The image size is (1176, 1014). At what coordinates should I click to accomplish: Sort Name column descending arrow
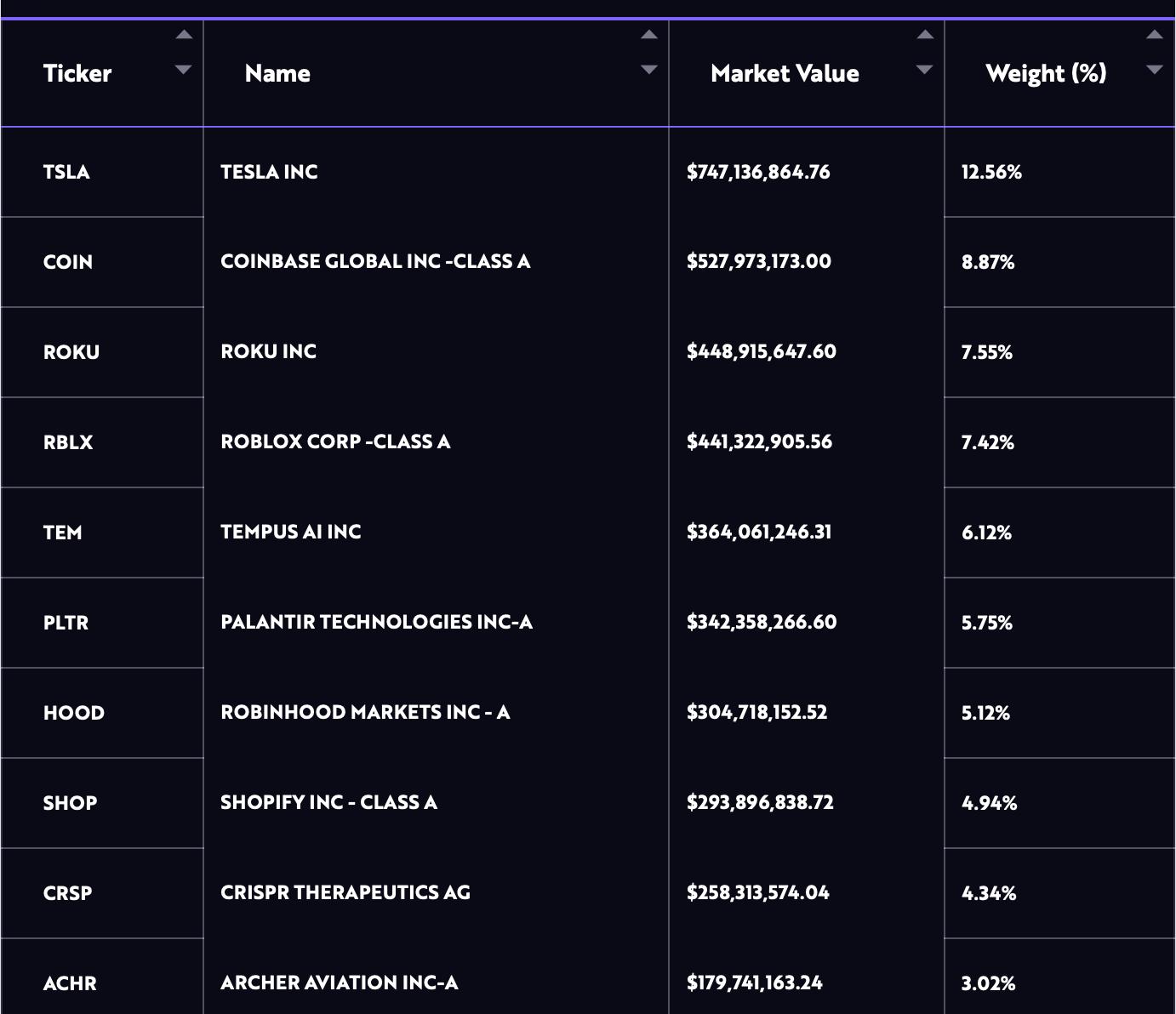(649, 70)
